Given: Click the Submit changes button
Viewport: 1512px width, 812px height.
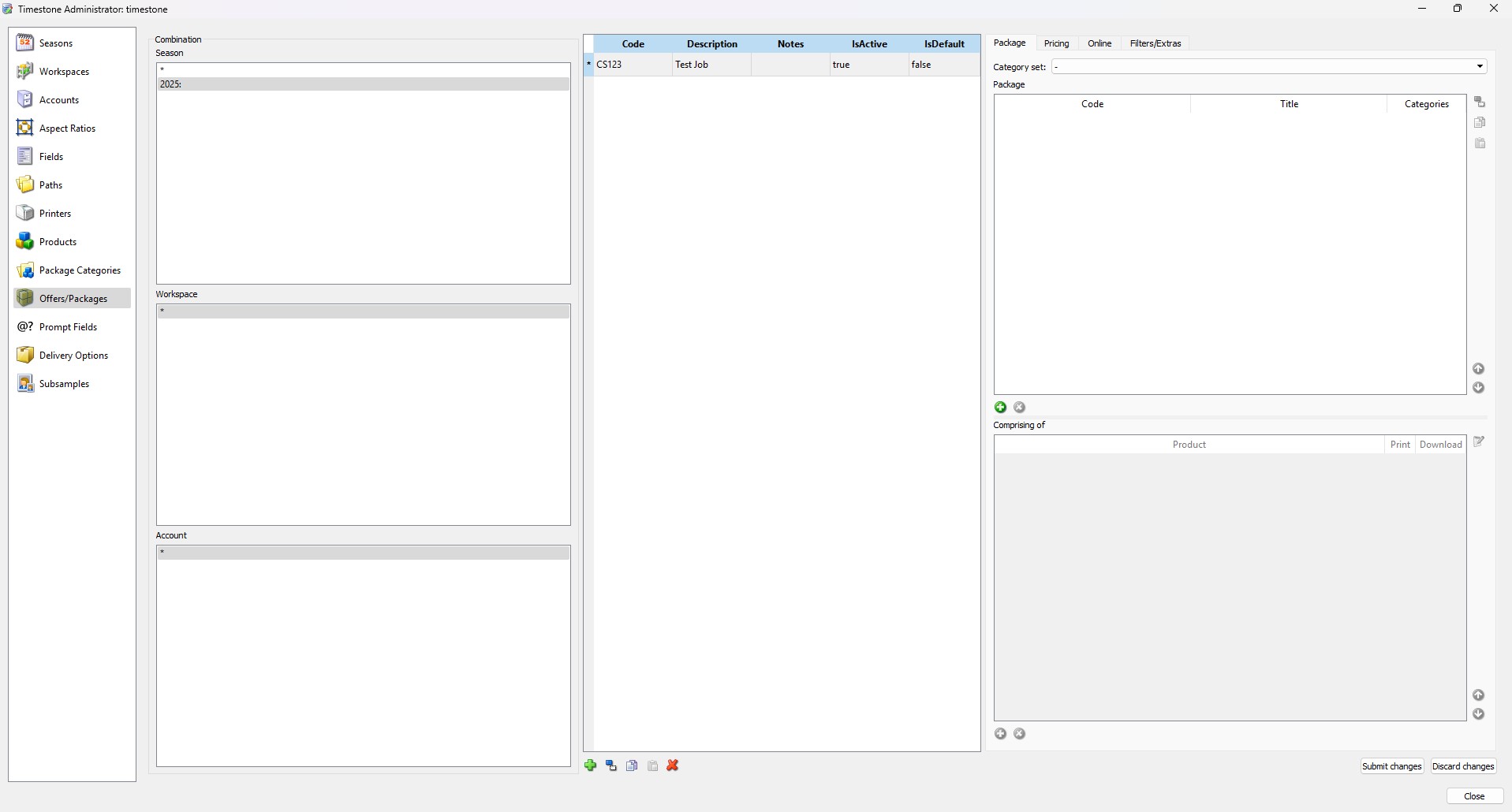Looking at the screenshot, I should (1391, 766).
